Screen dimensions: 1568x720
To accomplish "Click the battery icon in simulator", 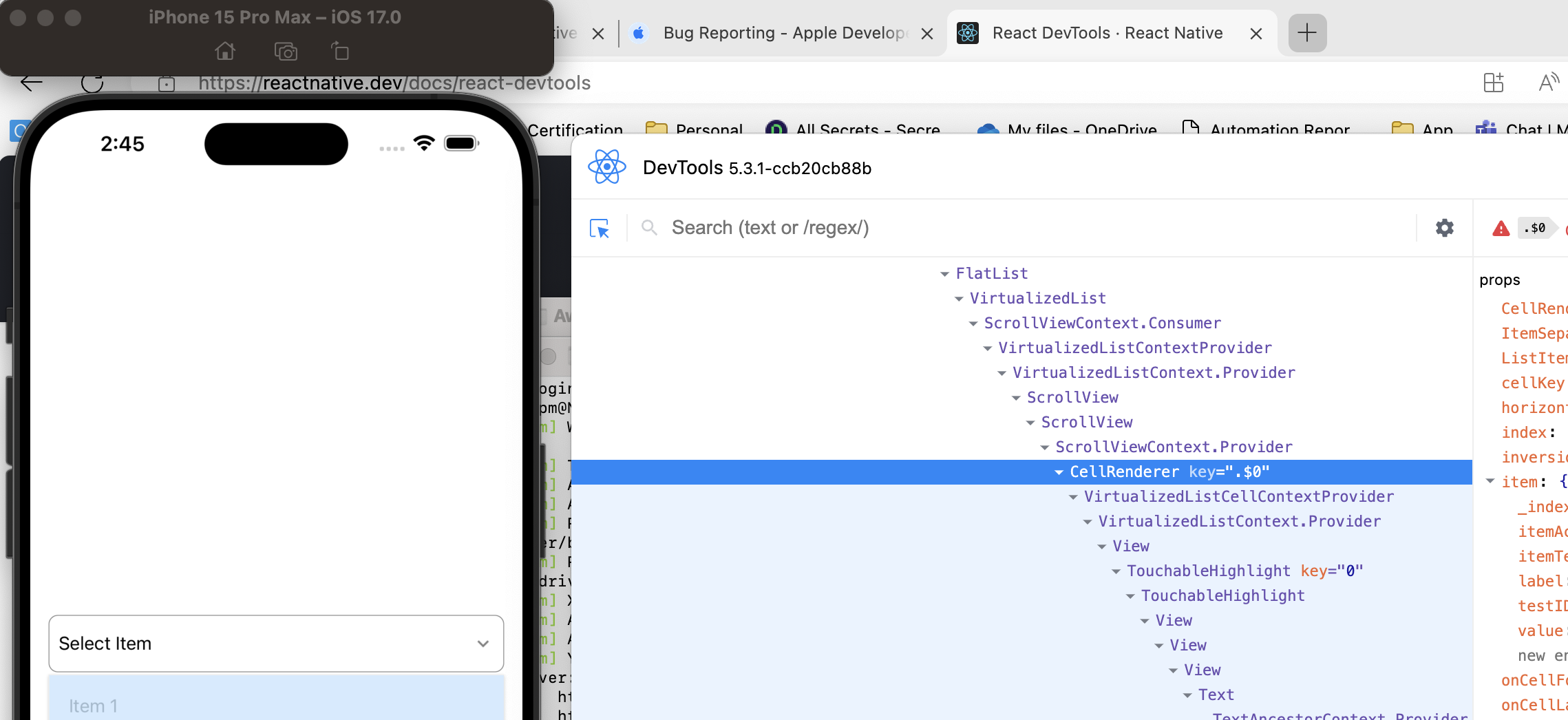I will click(461, 143).
